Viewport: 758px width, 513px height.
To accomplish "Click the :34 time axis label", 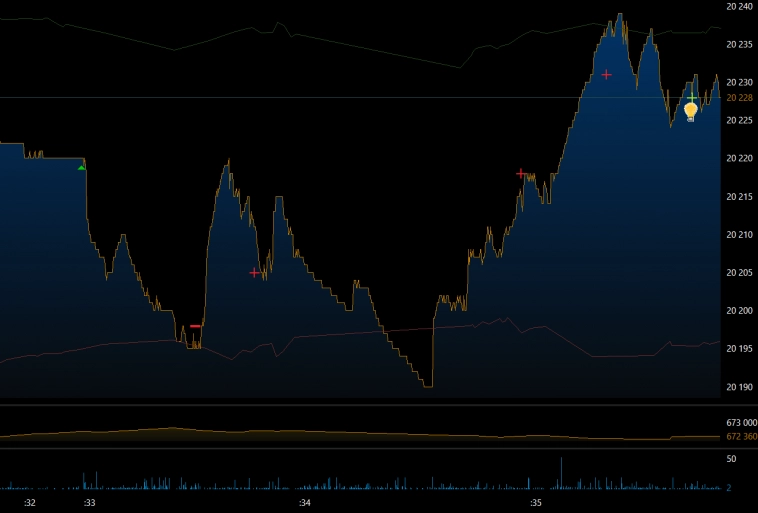I will pyautogui.click(x=305, y=503).
